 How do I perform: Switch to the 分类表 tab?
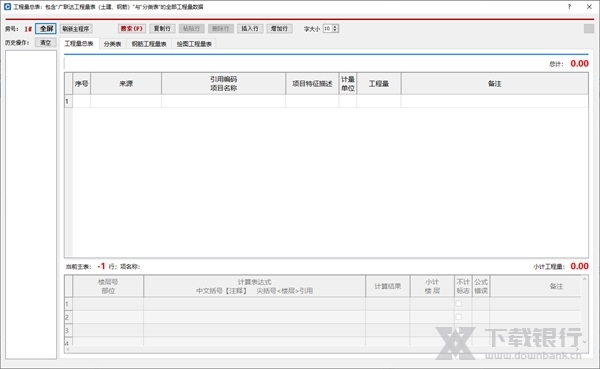tap(112, 44)
